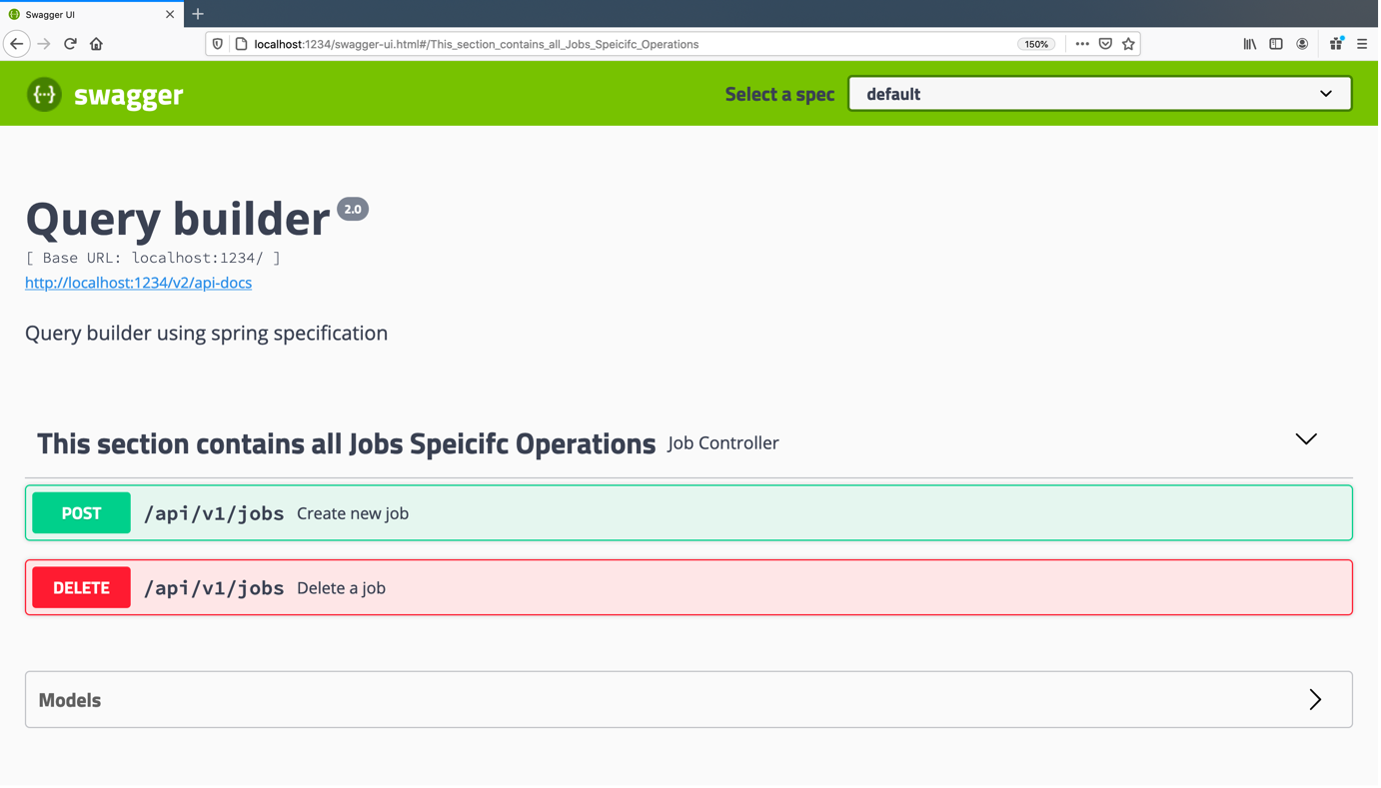Open the Library icon in the toolbar
Screen dimensions: 1381x788
pos(1250,44)
